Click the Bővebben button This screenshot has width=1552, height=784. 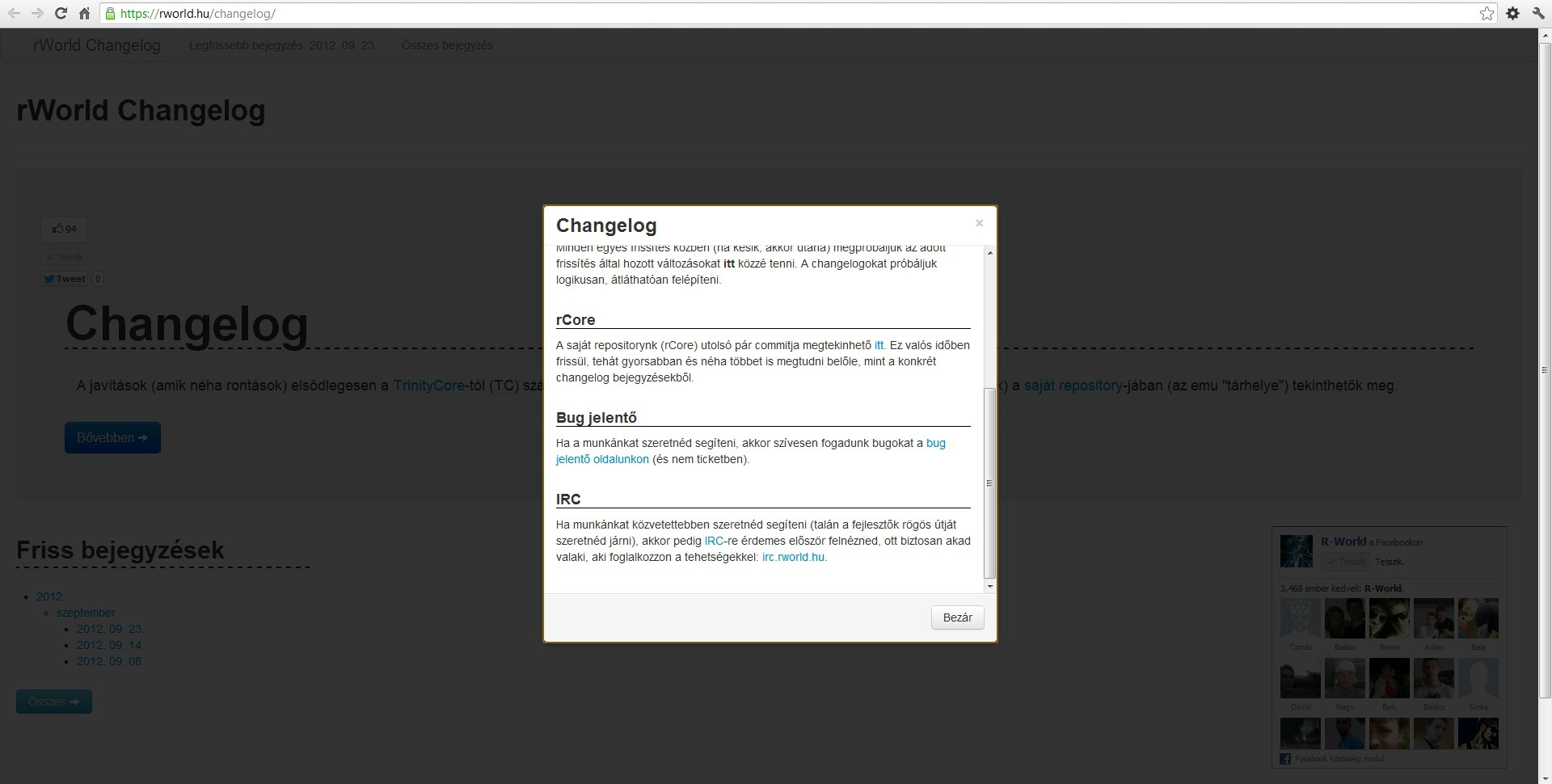pyautogui.click(x=112, y=437)
